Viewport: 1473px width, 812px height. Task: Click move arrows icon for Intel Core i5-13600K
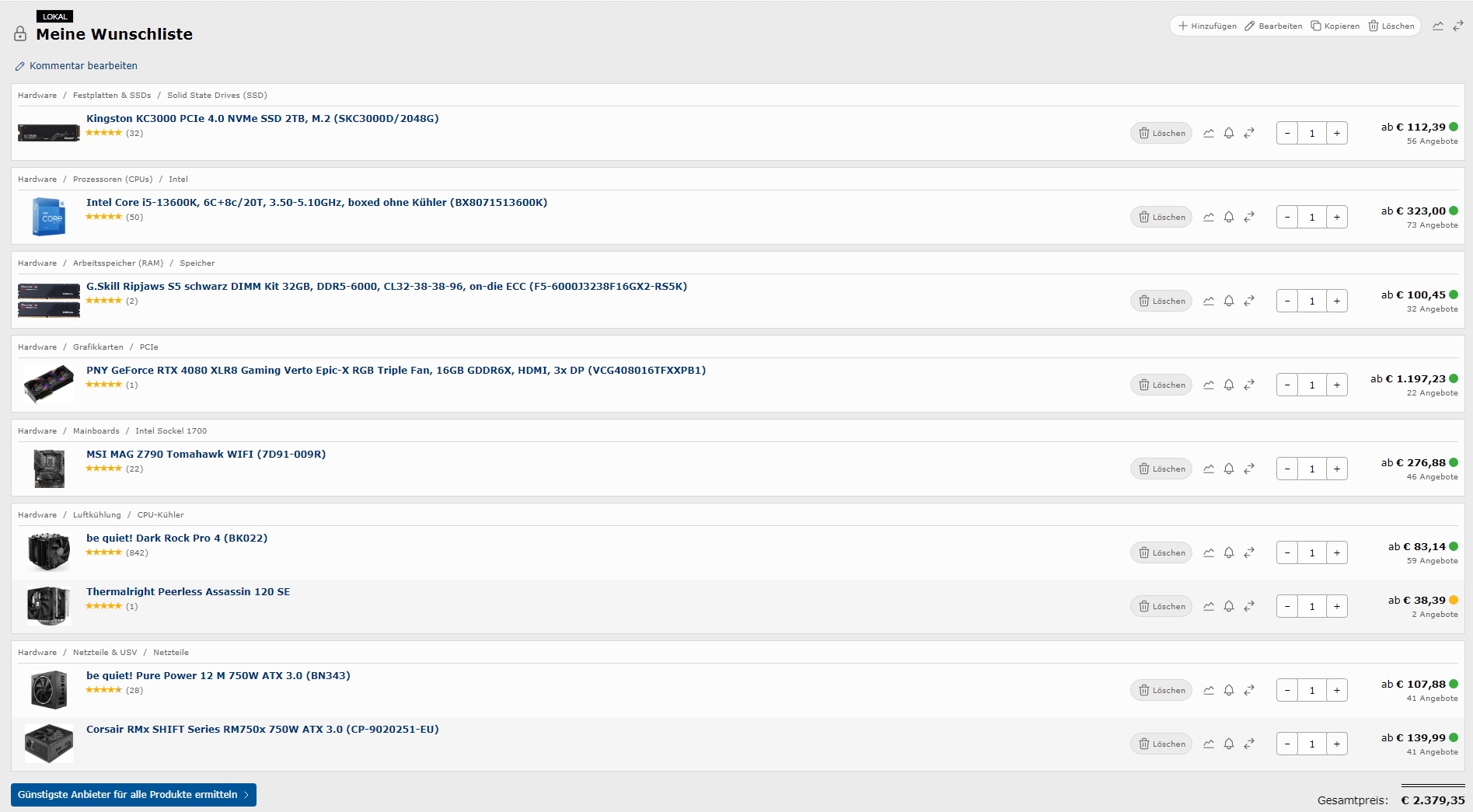(1249, 217)
